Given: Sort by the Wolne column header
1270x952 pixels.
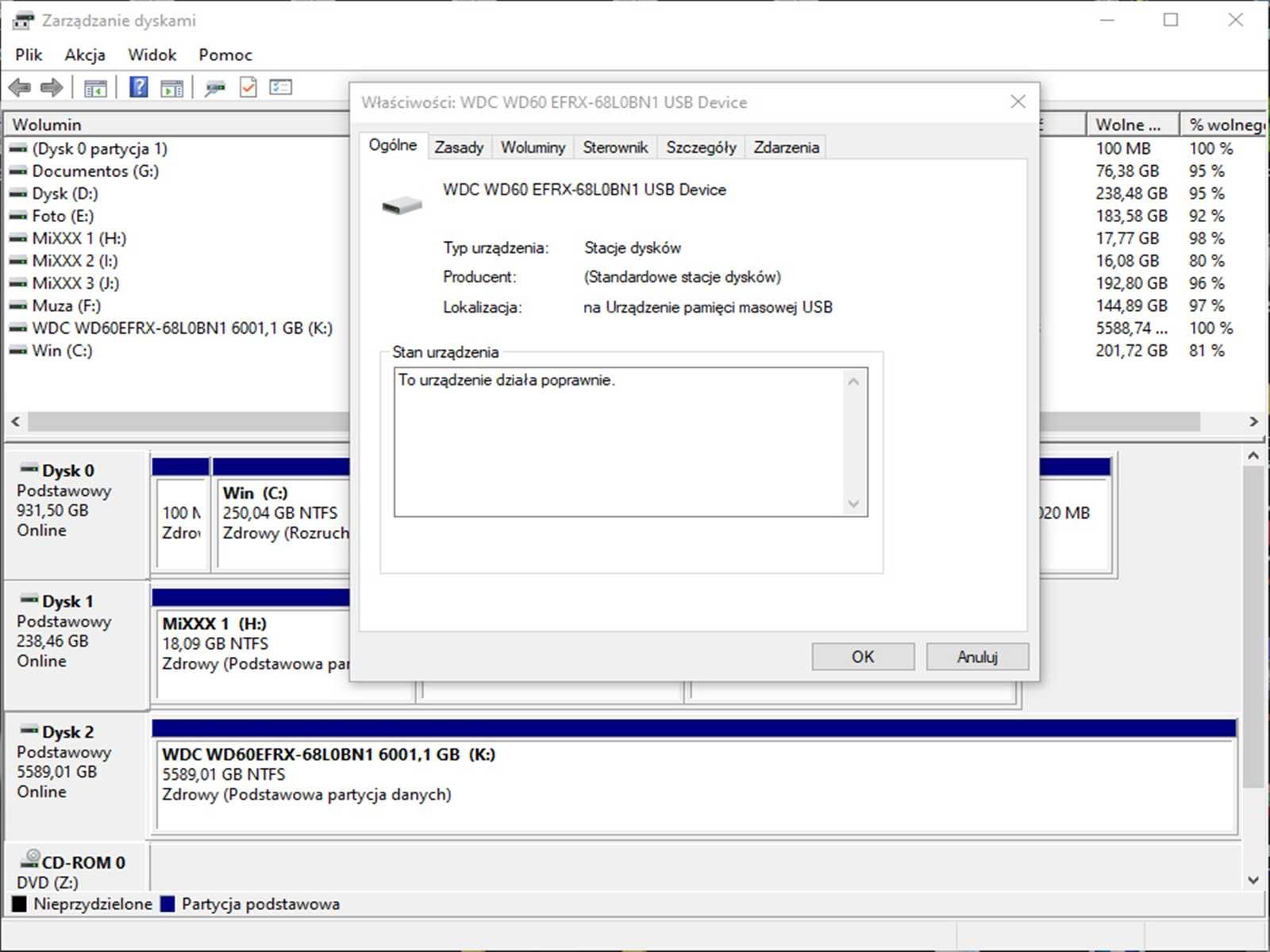Looking at the screenshot, I should pyautogui.click(x=1132, y=125).
